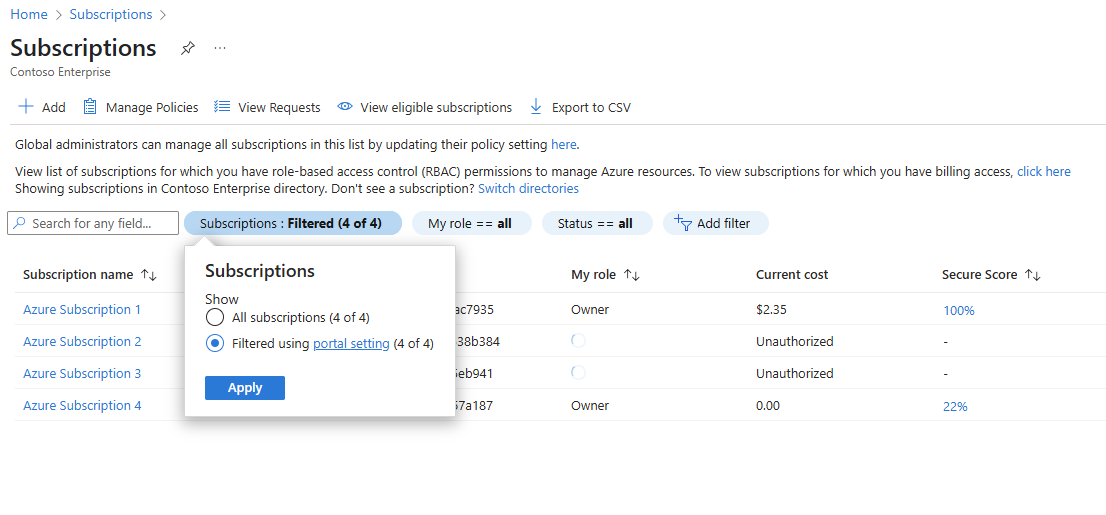This screenshot has width=1106, height=515.
Task: Sort by Subscription name arrows
Action: pyautogui.click(x=149, y=275)
